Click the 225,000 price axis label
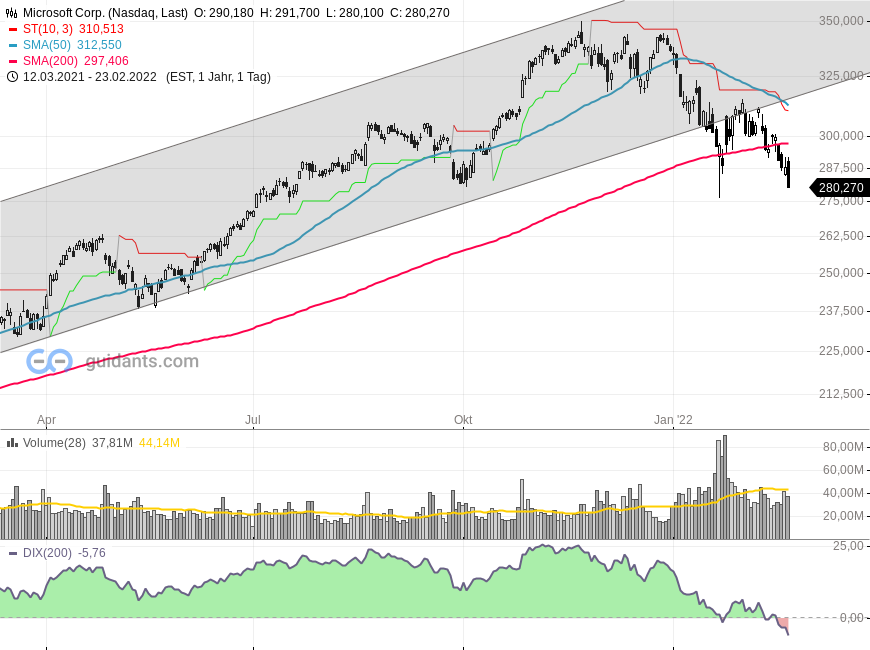 (x=841, y=351)
